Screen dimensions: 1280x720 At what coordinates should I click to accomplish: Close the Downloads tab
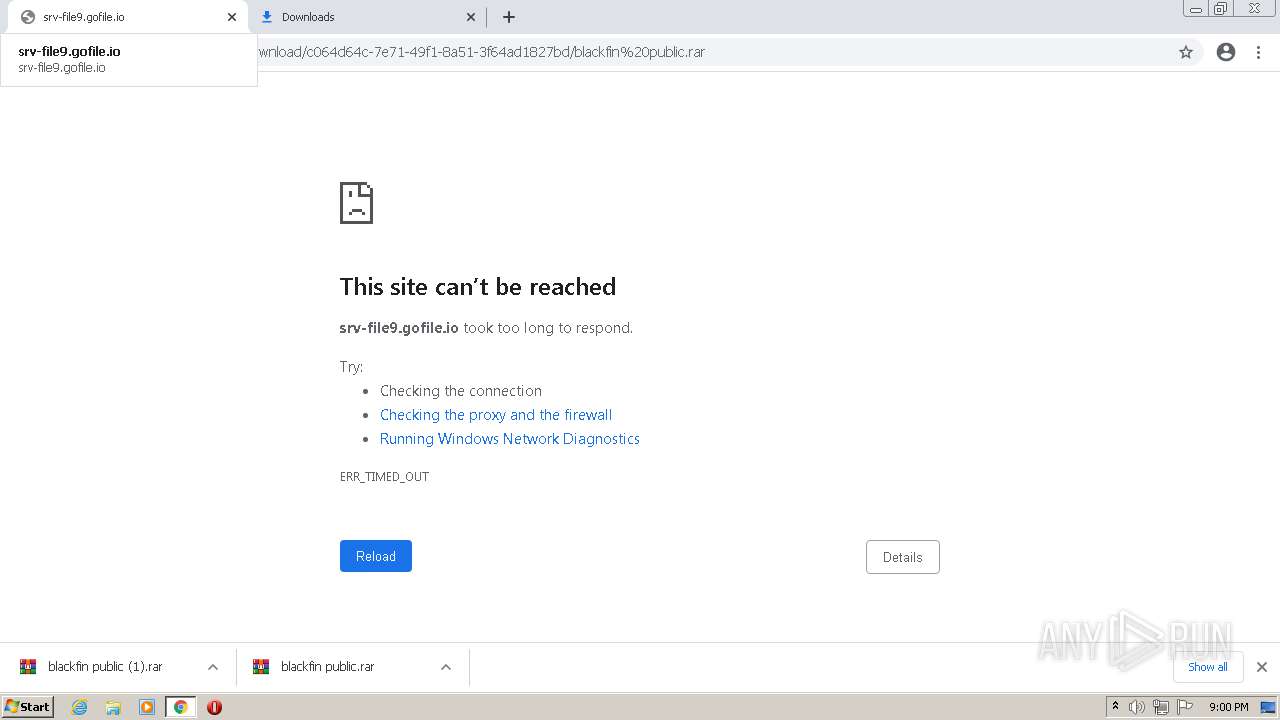point(471,17)
